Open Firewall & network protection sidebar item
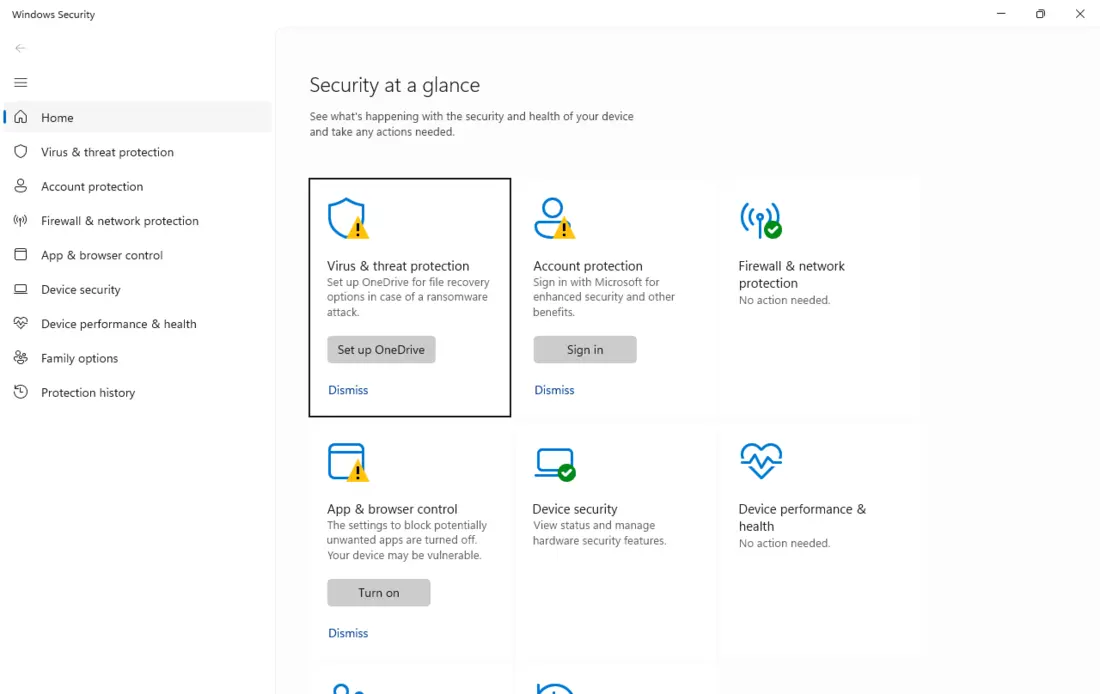This screenshot has height=694, width=1100. (x=138, y=220)
